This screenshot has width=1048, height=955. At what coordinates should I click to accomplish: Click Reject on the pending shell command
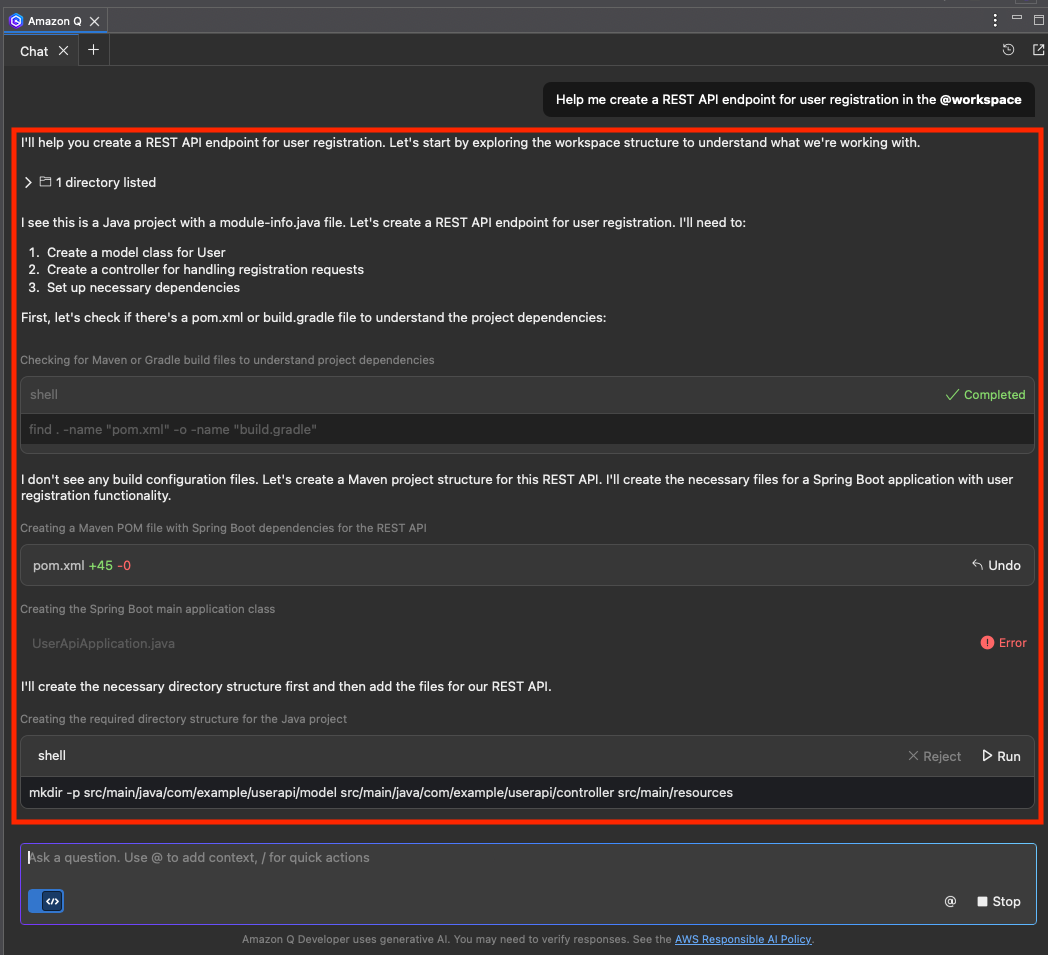934,756
